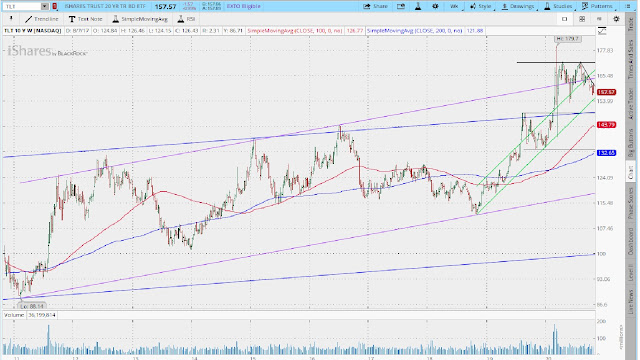Screen dimensions: 640x360
Task: Select the Trendline drawing tool
Action: point(42,19)
